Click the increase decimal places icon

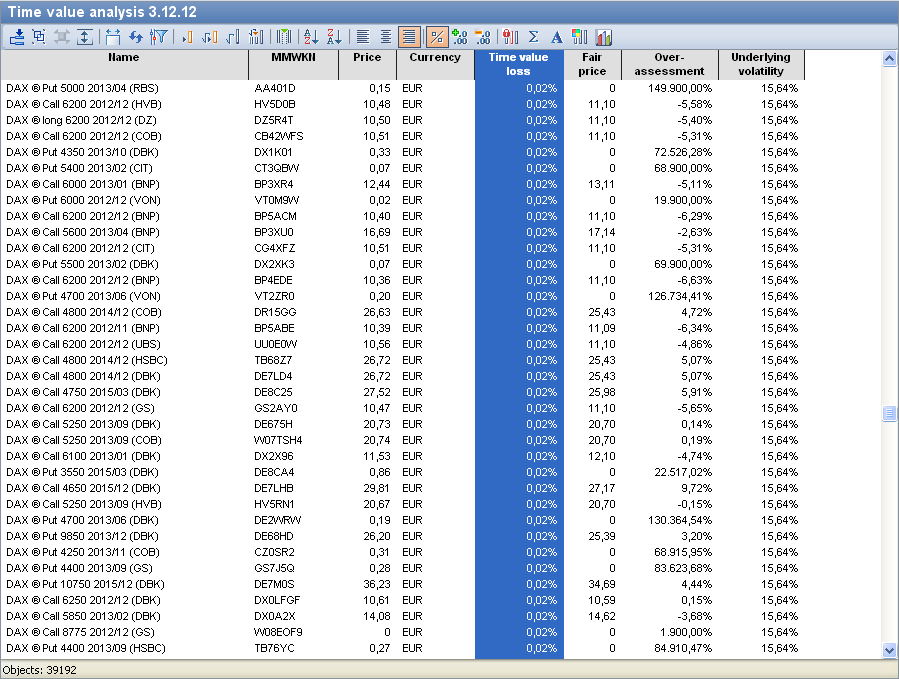pyautogui.click(x=460, y=37)
